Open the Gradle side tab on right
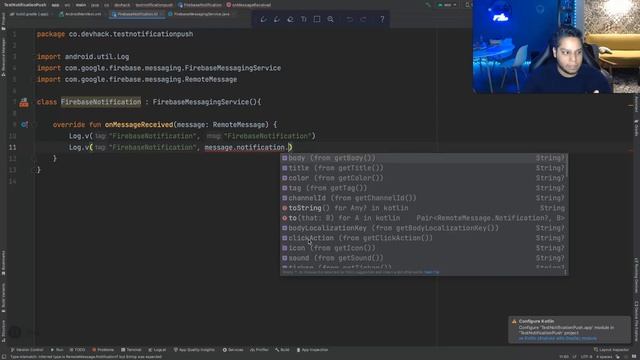 coord(636,128)
